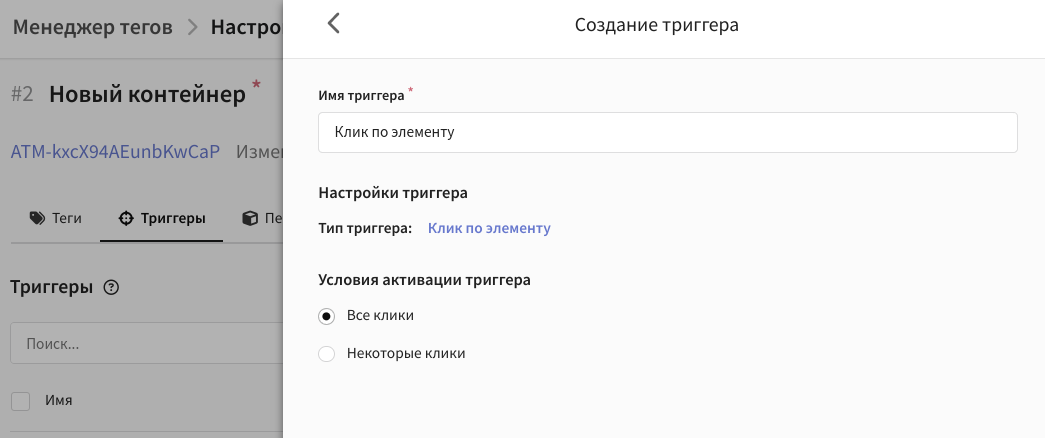Open the truncated Настро… breadcrumb item

(246, 26)
